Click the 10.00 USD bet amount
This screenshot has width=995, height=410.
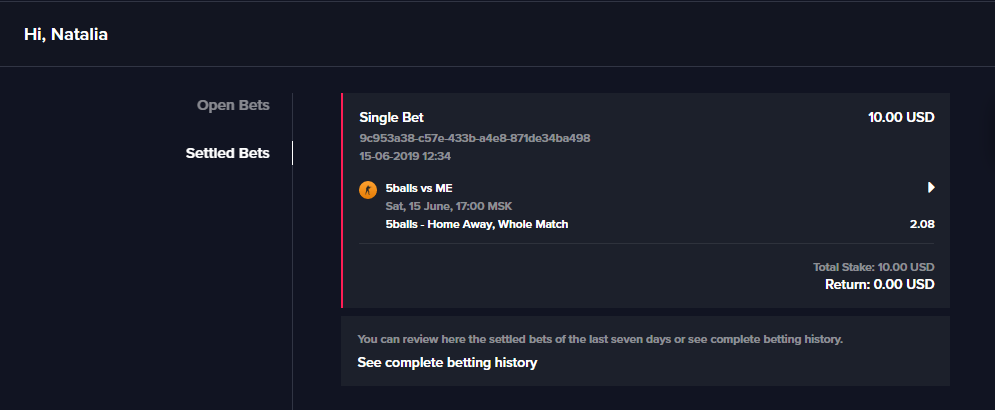901,118
